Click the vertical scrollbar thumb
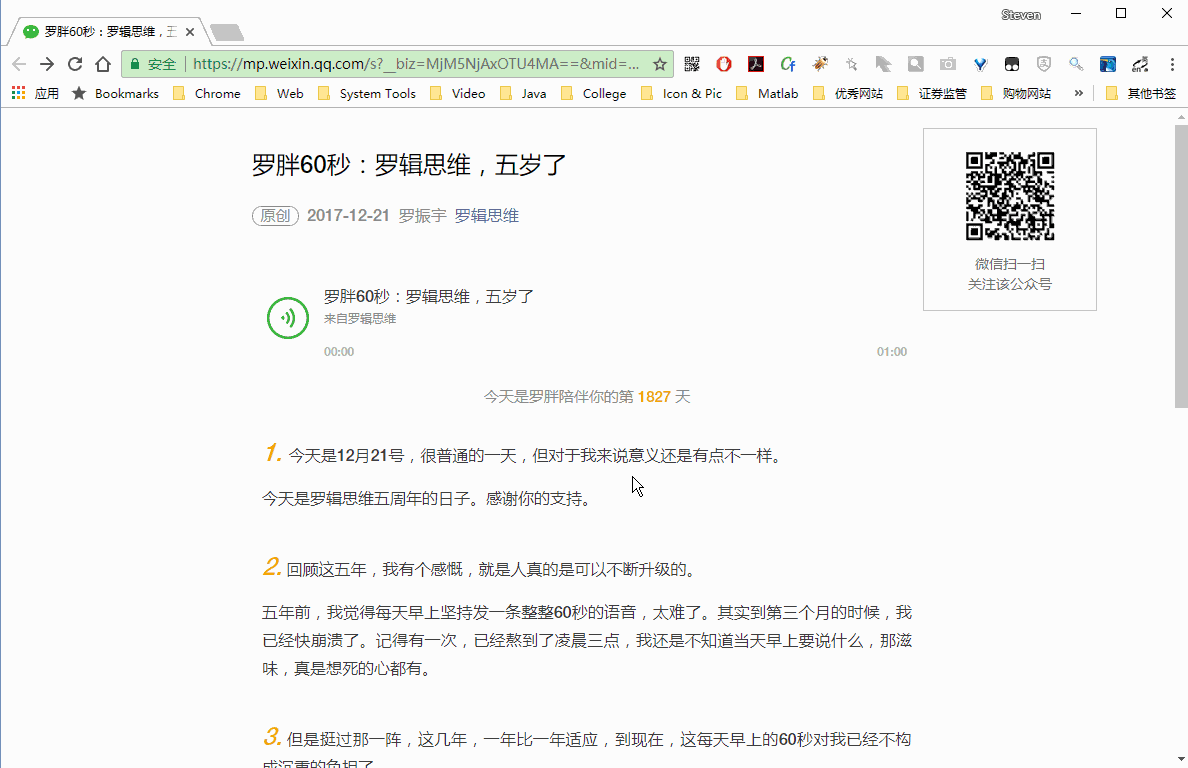This screenshot has width=1188, height=768. pos(1180,260)
